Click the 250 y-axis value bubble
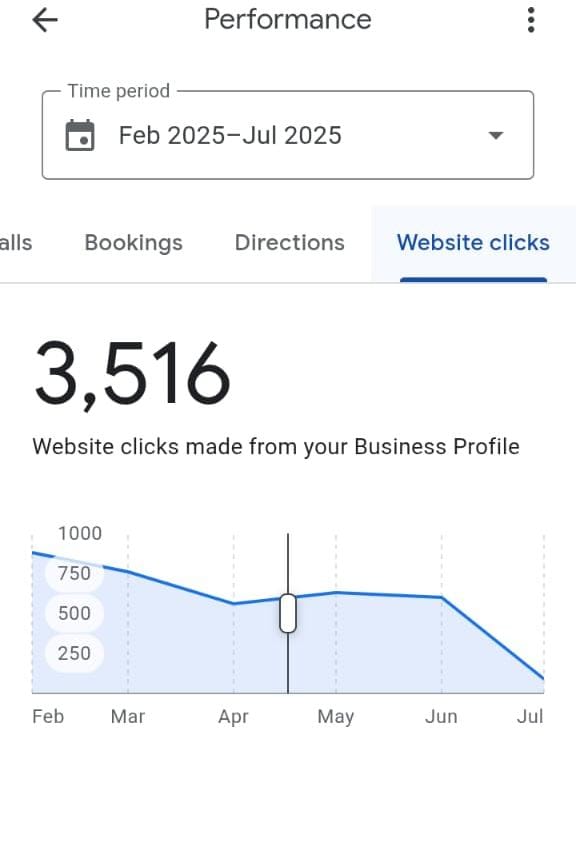This screenshot has height=868, width=576. pos(74,653)
